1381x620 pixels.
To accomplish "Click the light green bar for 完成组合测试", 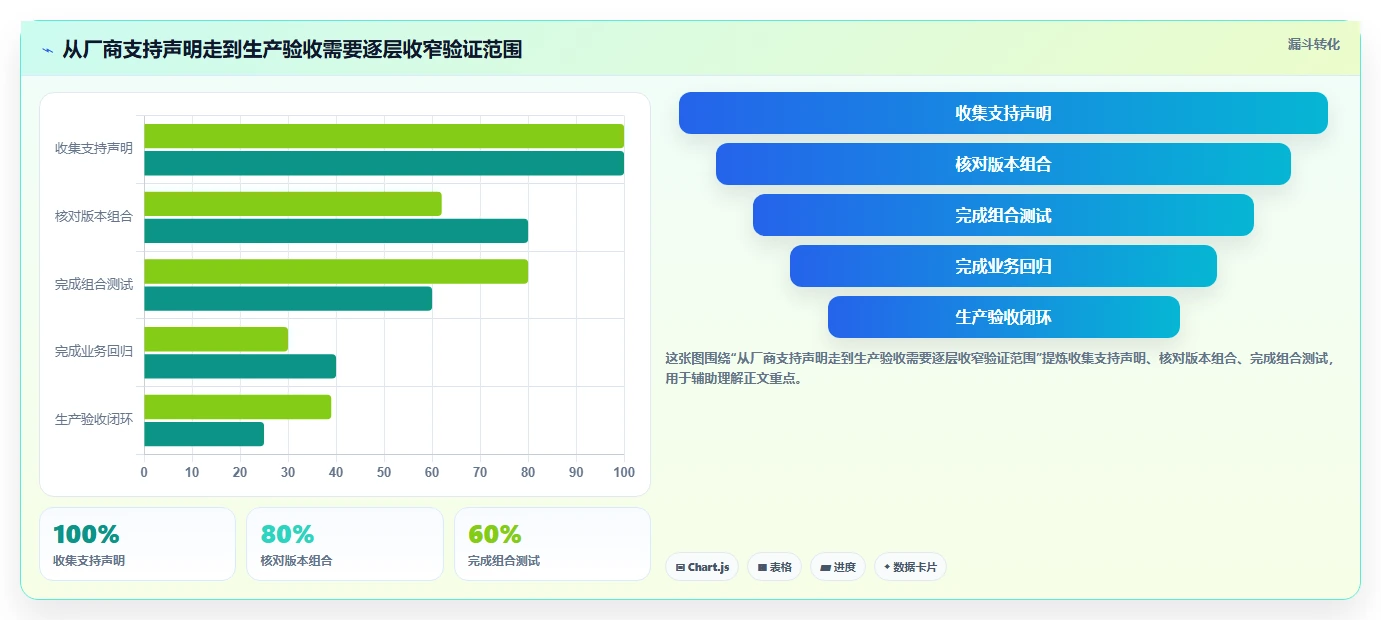I will tap(336, 271).
